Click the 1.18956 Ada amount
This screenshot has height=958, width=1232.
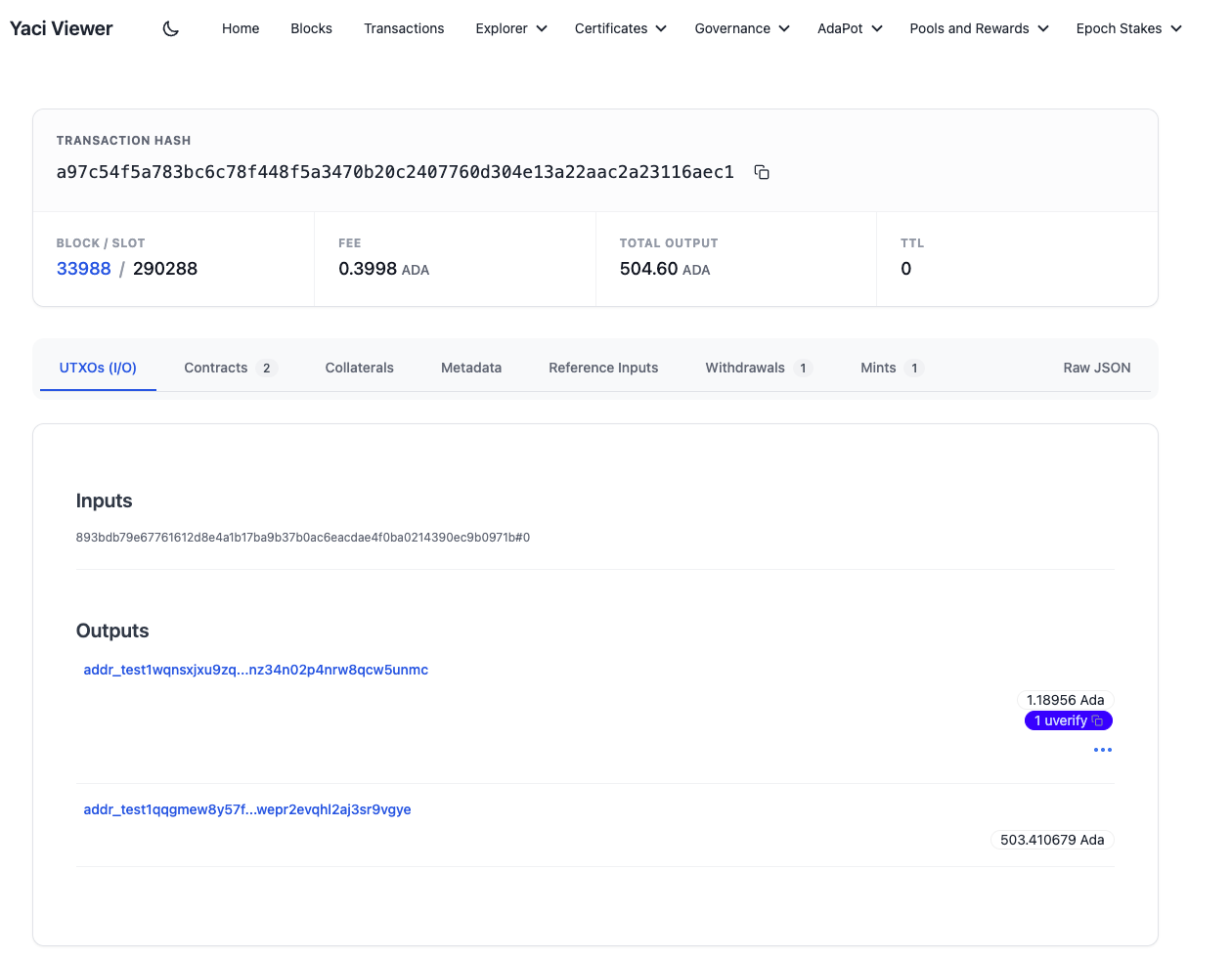(1066, 700)
